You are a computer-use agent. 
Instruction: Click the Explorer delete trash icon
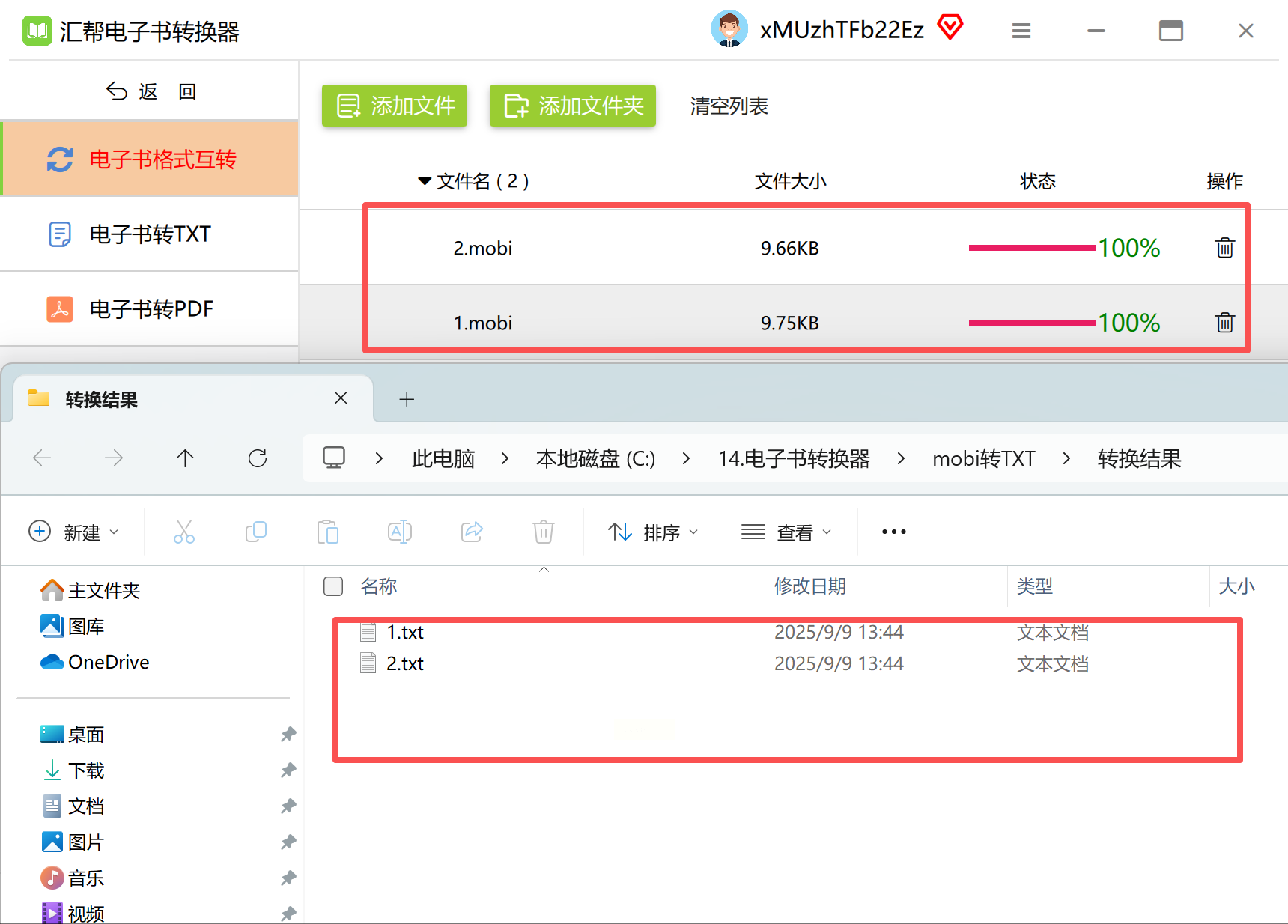click(543, 532)
